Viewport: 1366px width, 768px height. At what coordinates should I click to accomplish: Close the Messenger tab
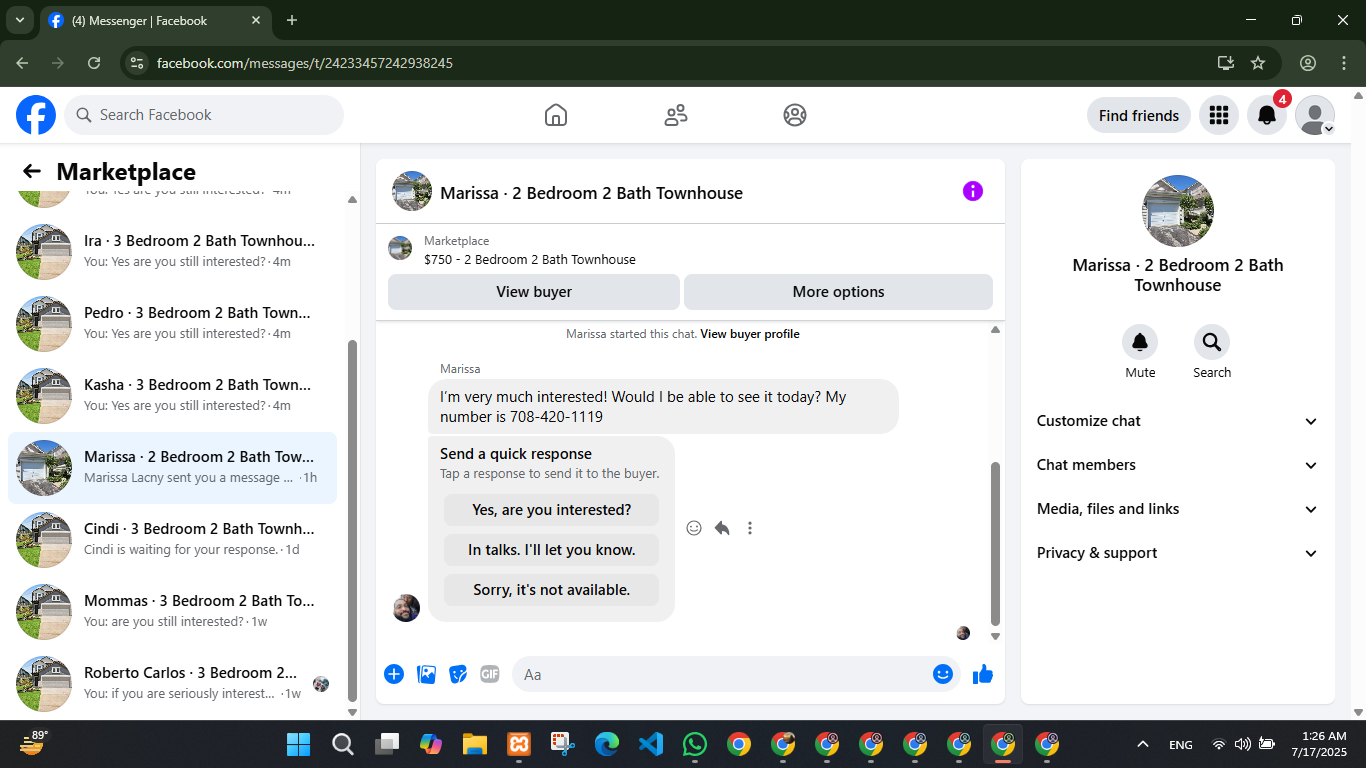pyautogui.click(x=257, y=20)
